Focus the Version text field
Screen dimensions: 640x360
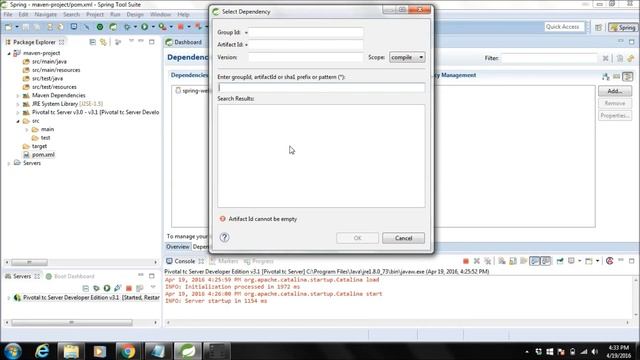[306, 57]
